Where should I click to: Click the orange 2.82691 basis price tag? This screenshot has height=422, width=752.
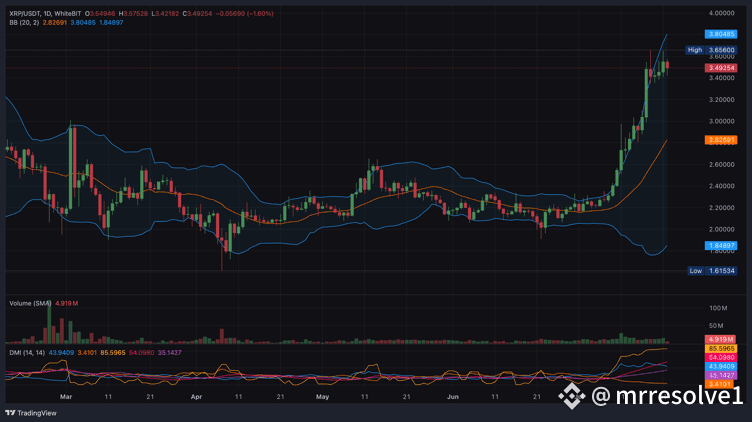click(721, 140)
